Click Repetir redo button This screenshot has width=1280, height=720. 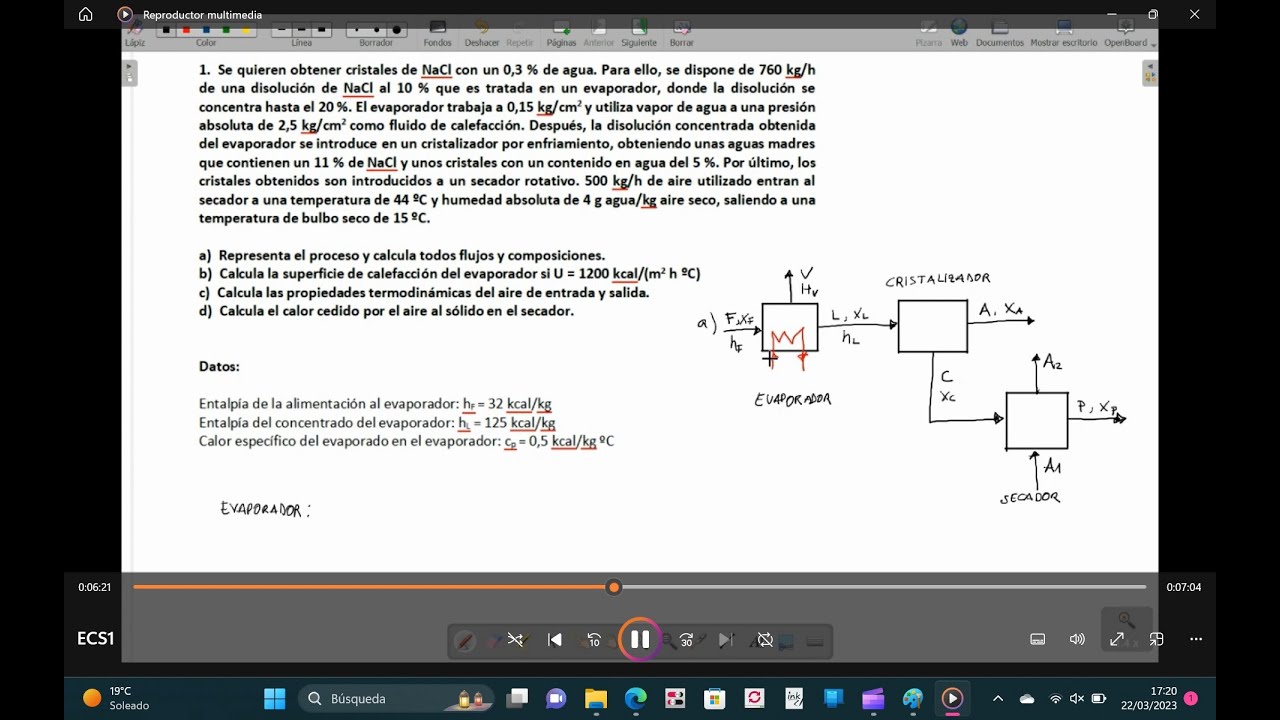tap(520, 34)
